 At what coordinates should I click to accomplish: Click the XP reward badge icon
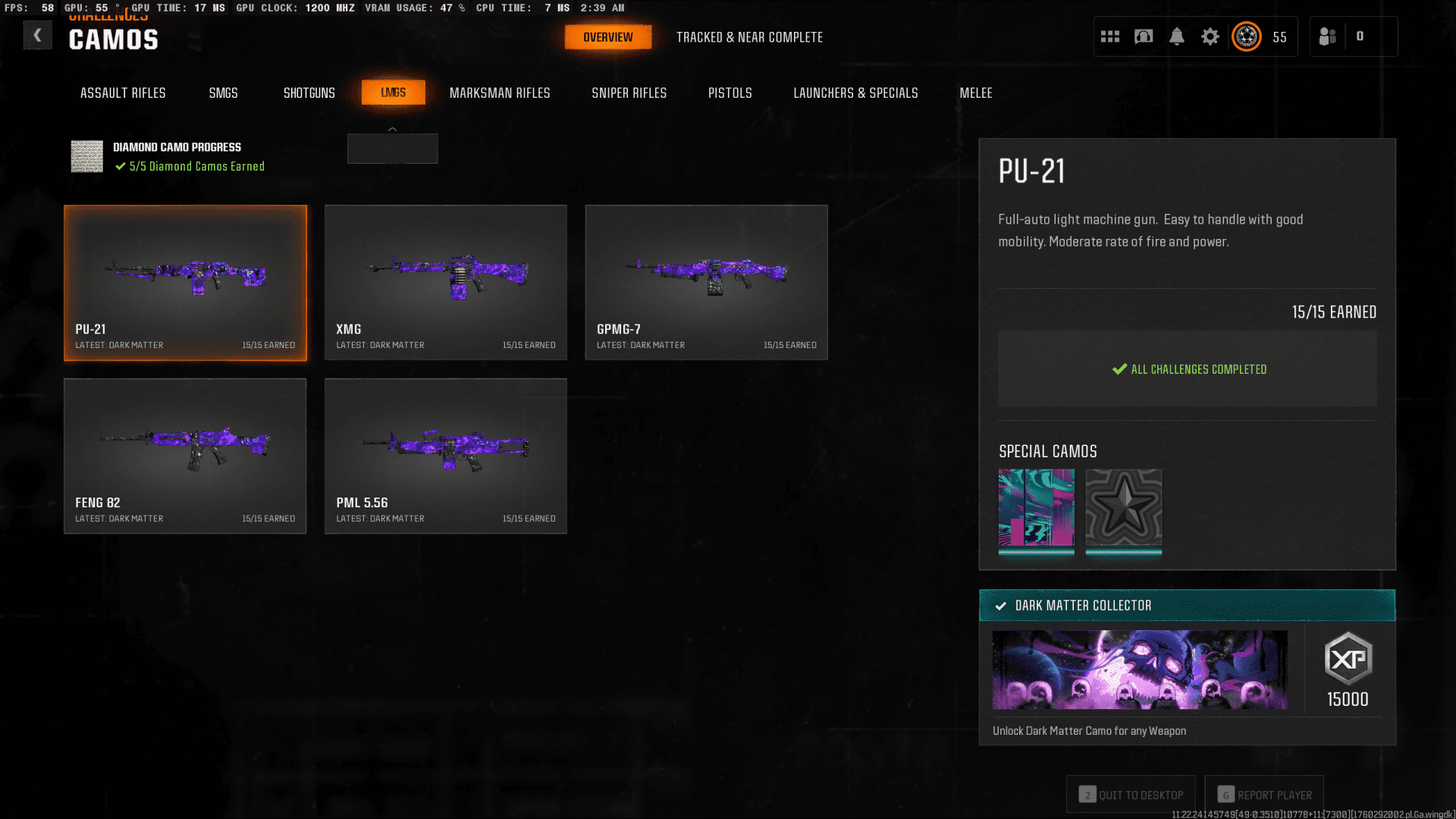(x=1348, y=658)
